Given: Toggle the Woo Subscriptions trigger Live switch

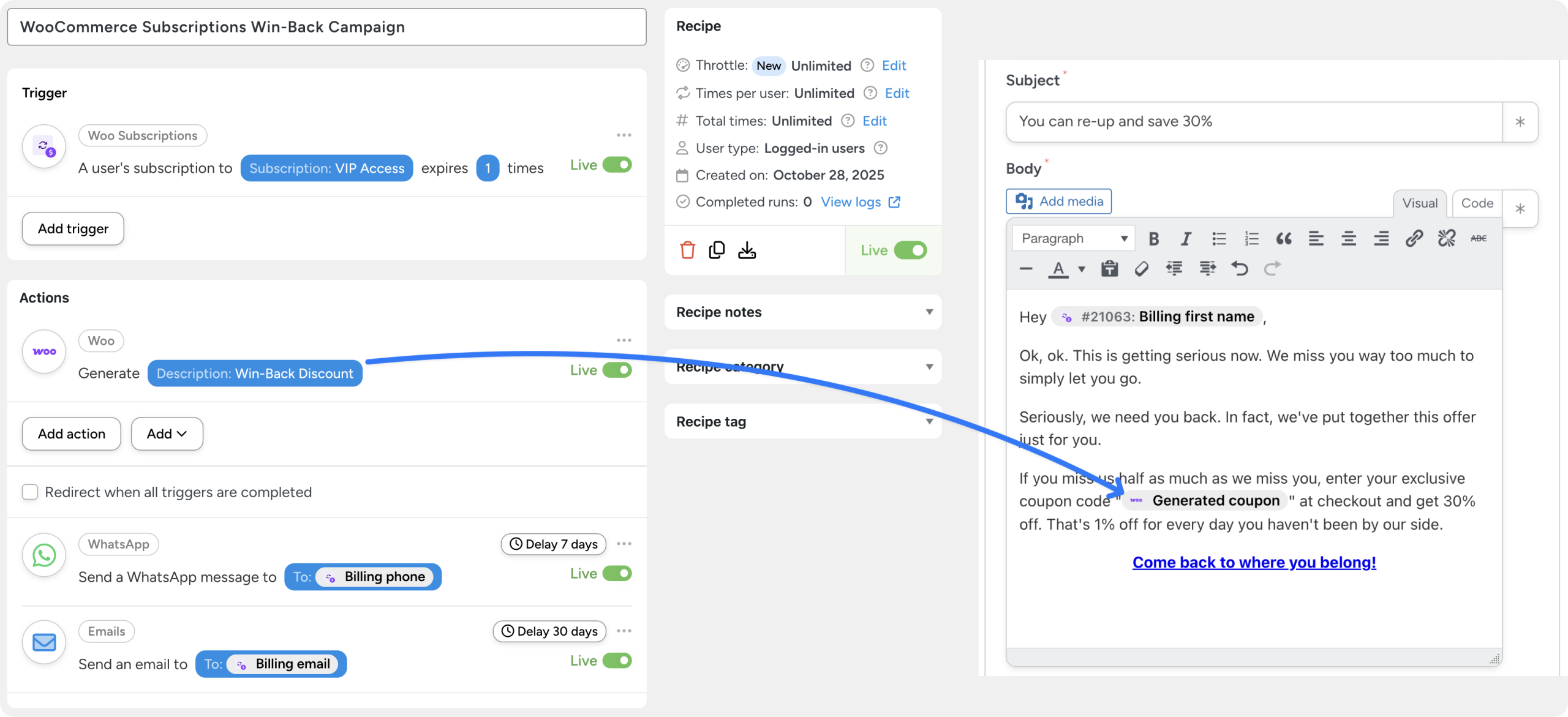Looking at the screenshot, I should [617, 165].
